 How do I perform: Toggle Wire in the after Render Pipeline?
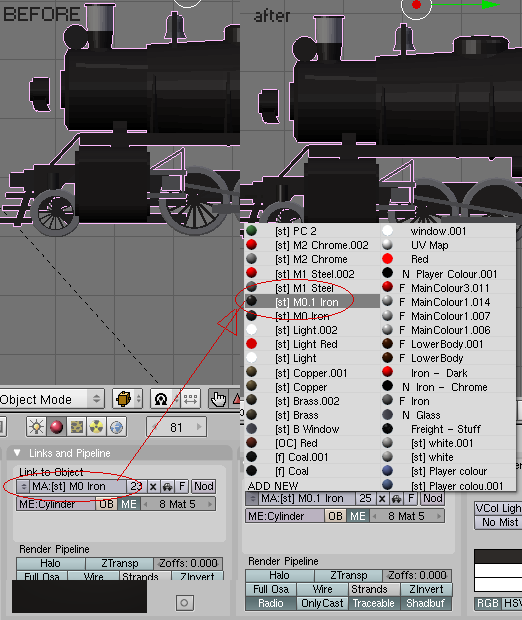coord(323,589)
